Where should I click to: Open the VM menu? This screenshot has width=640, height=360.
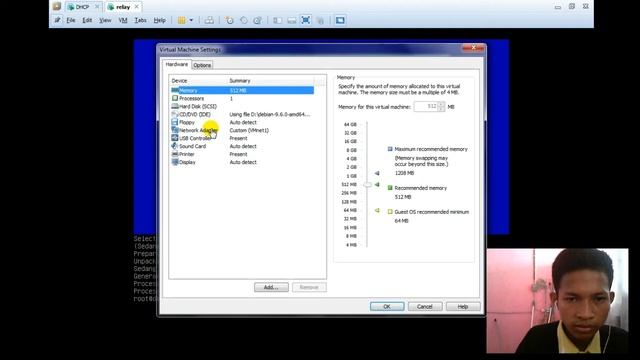click(123, 20)
